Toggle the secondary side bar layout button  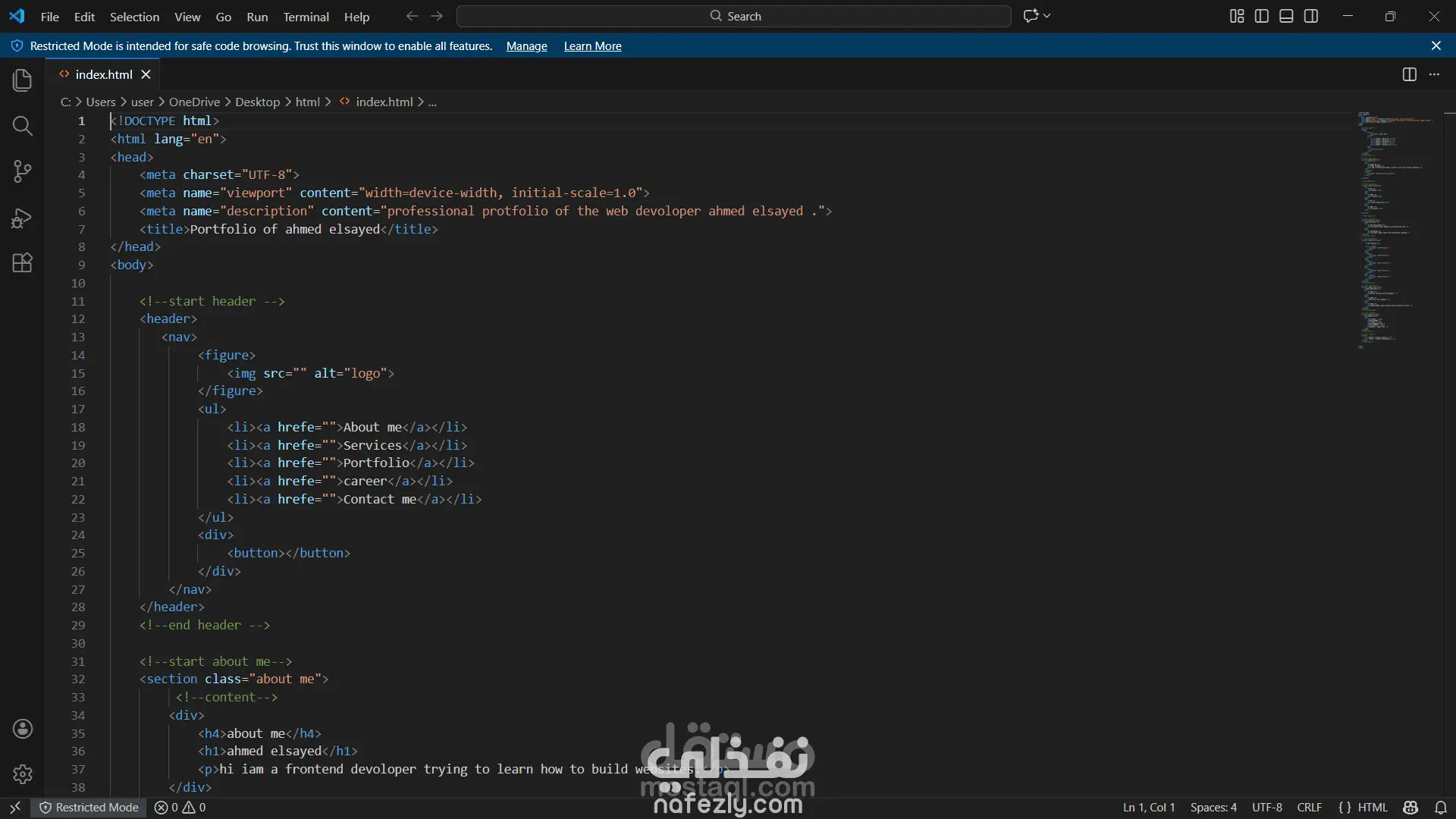[1311, 16]
